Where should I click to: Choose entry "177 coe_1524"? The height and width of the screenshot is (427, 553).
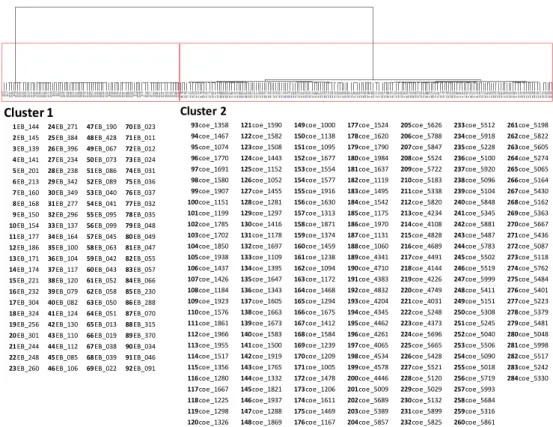tap(368, 125)
